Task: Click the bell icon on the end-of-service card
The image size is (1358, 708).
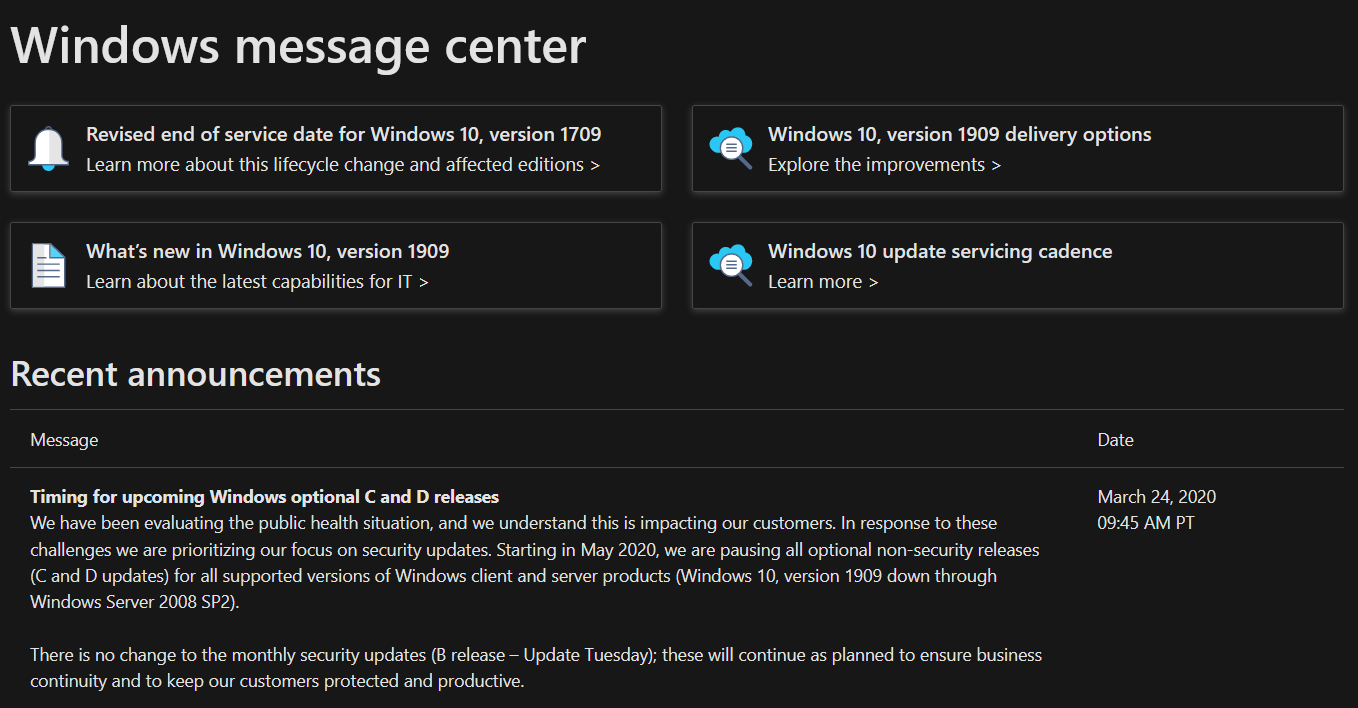Action: pos(49,148)
